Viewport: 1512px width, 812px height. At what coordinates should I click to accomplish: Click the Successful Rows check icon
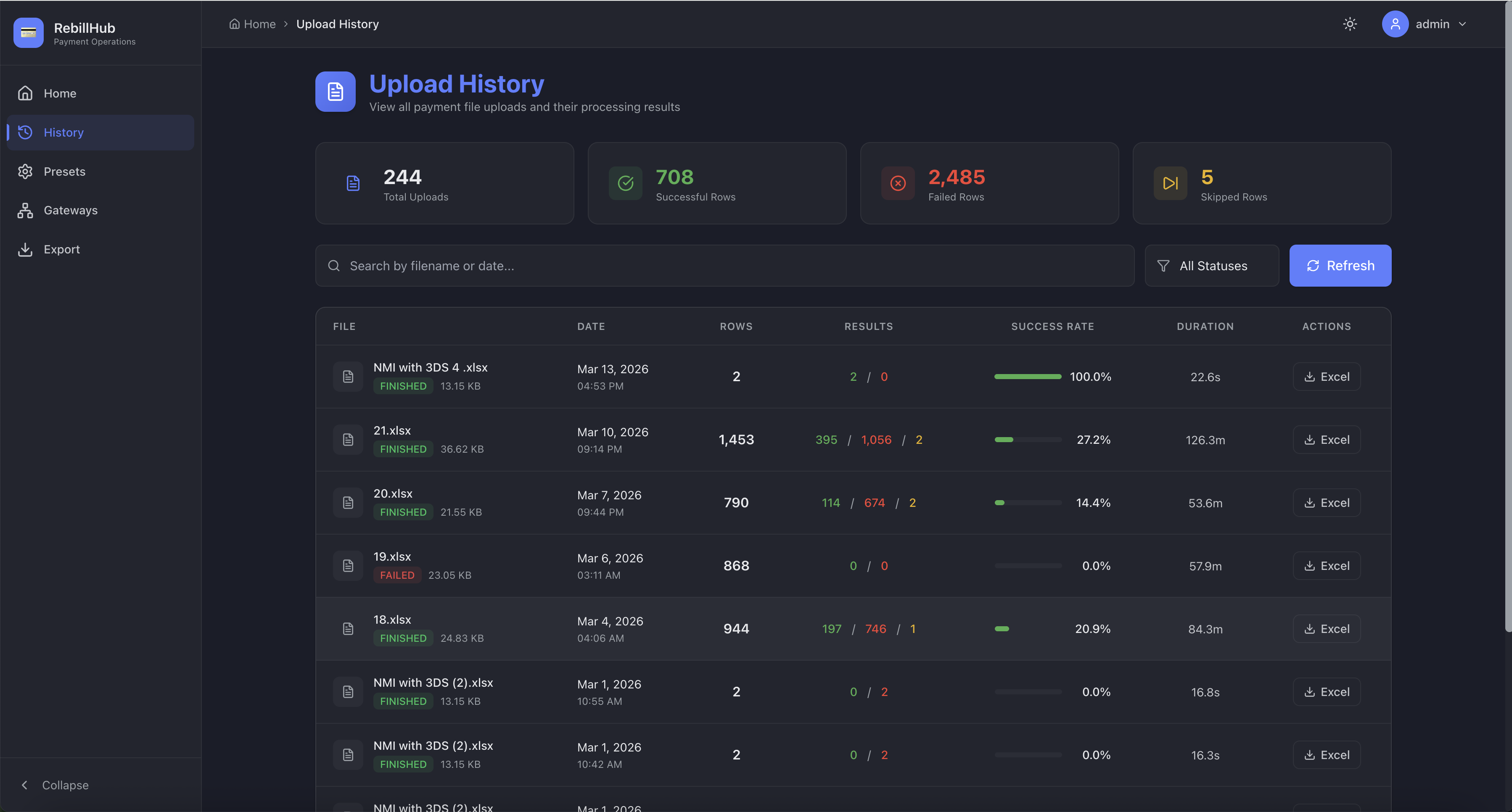pos(626,183)
